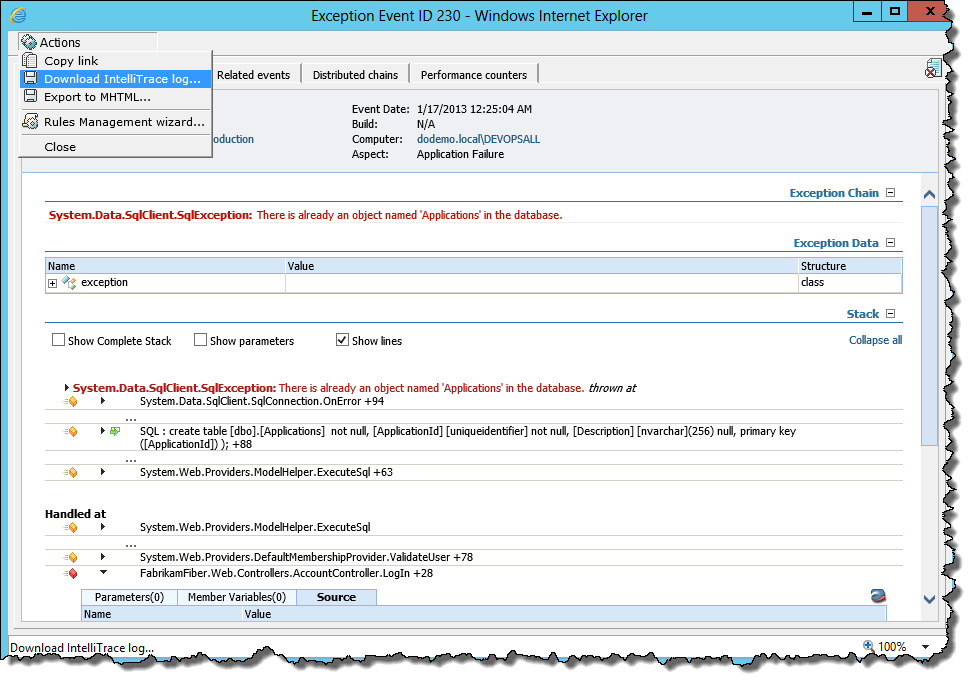Click the Export to MHTML floppy disk icon
The width and height of the screenshot is (974, 682).
pos(30,97)
